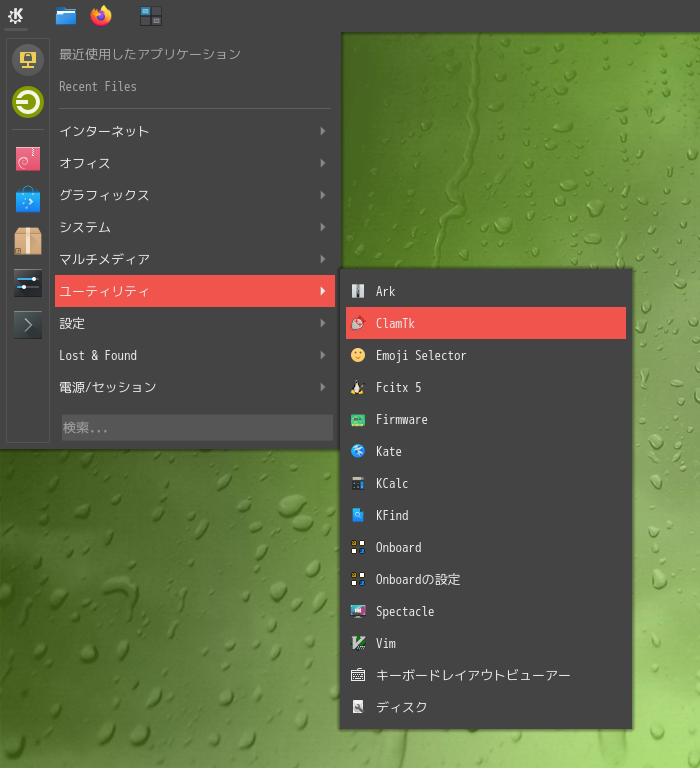
Task: Open the 電源/セッション category
Action: pyautogui.click(x=194, y=387)
